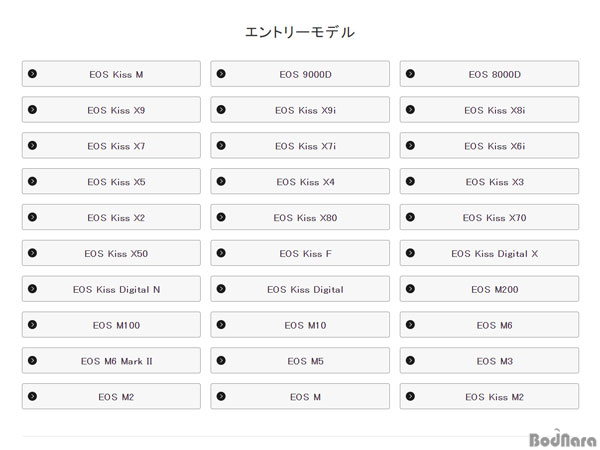Go to the EOS Kiss X80 model
This screenshot has height=450, width=600.
click(300, 217)
